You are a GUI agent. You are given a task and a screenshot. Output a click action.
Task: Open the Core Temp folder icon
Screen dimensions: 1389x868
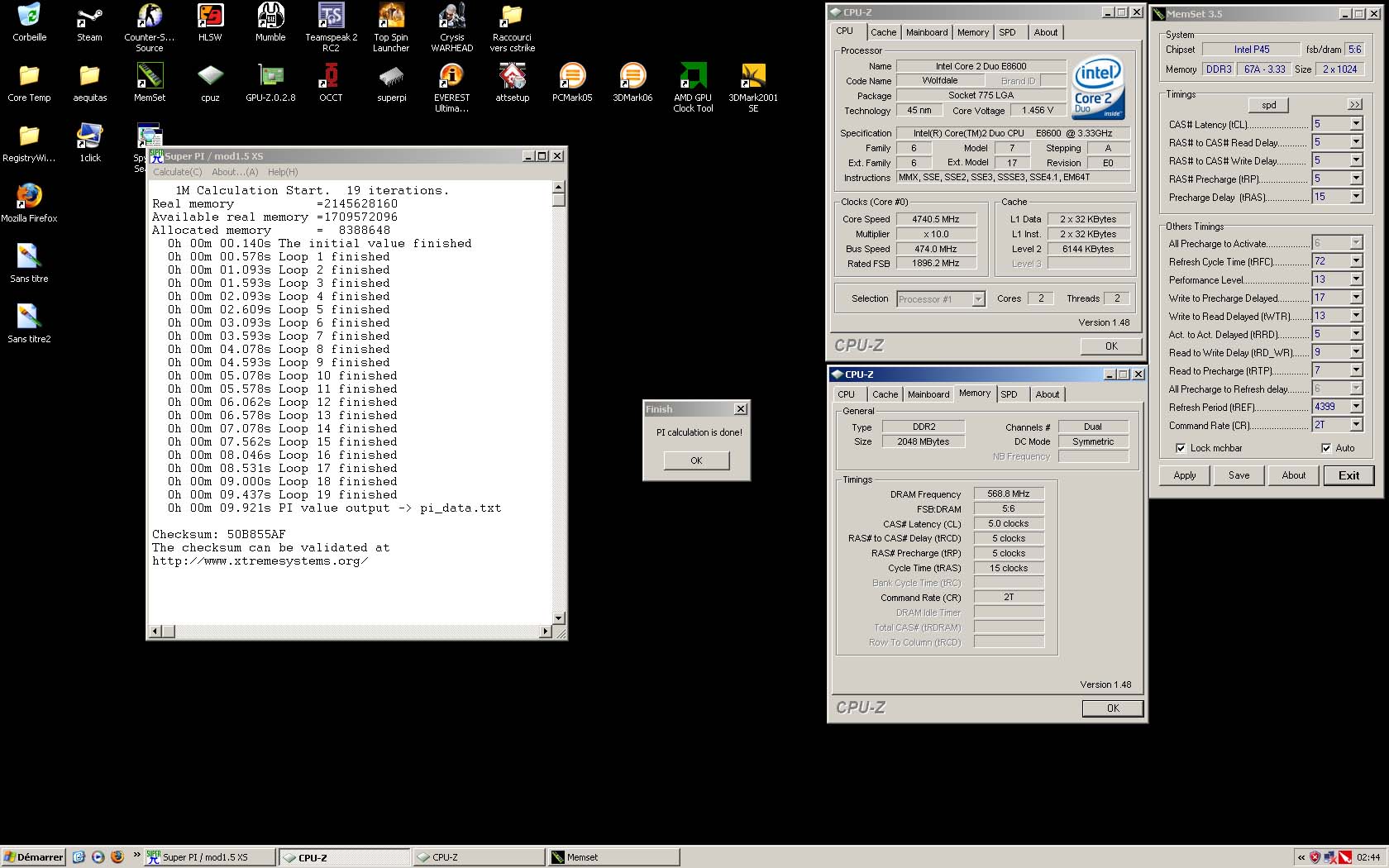click(x=29, y=83)
